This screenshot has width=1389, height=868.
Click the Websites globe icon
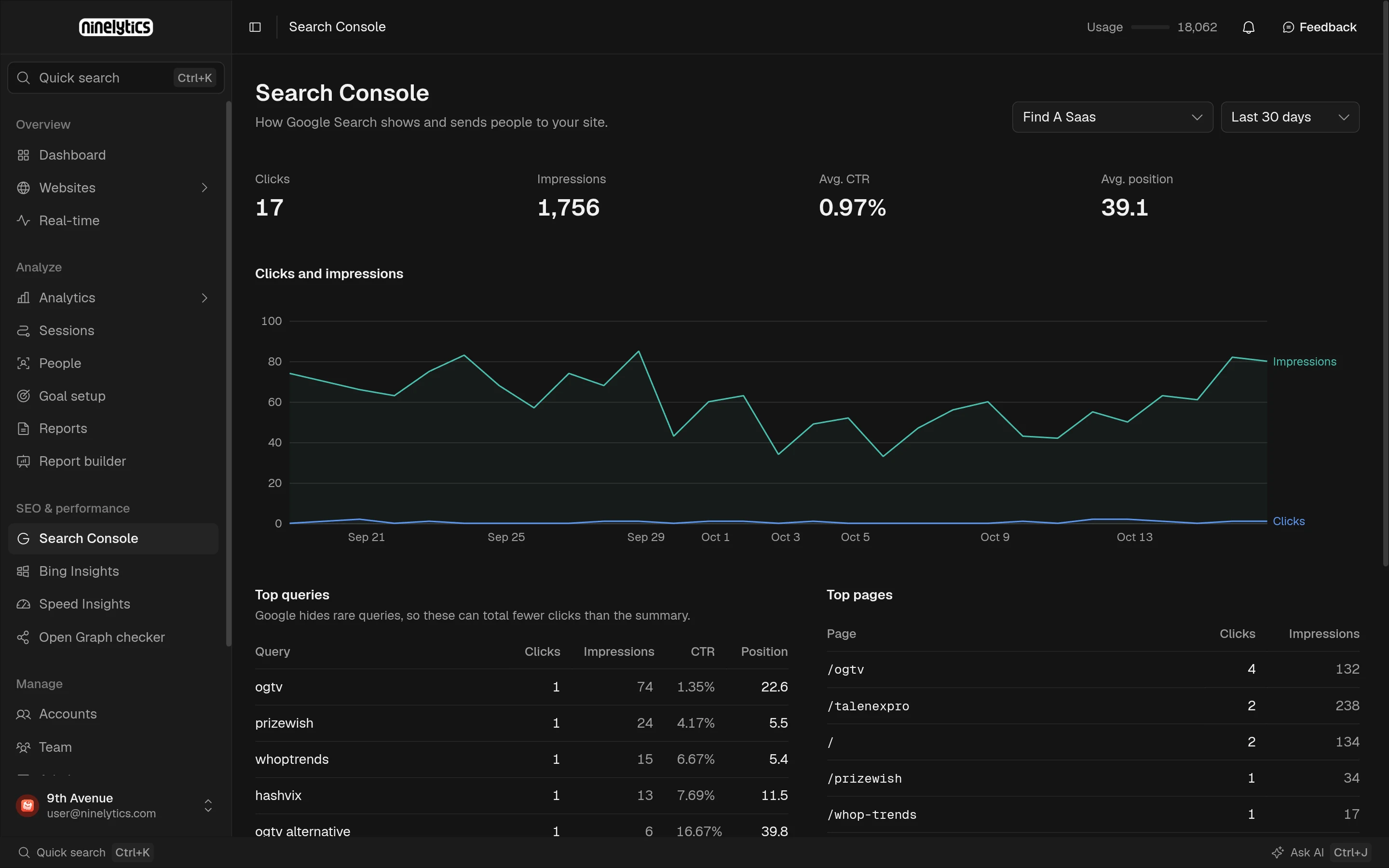23,188
